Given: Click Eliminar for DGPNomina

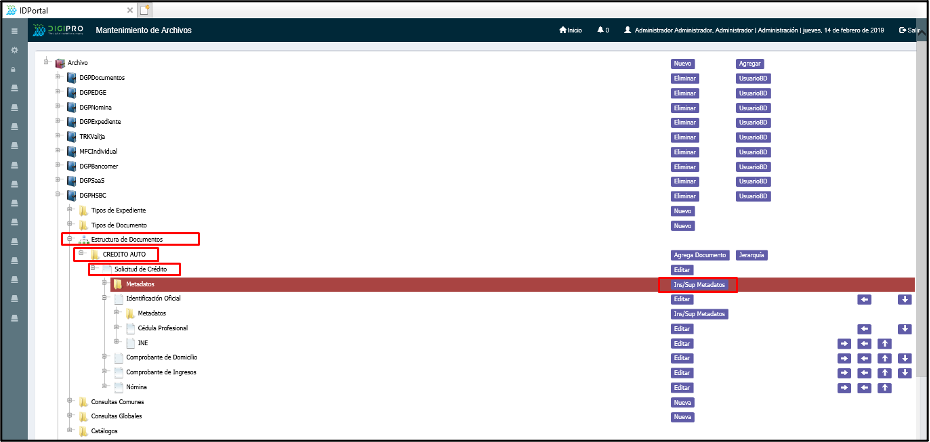Looking at the screenshot, I should (x=684, y=107).
